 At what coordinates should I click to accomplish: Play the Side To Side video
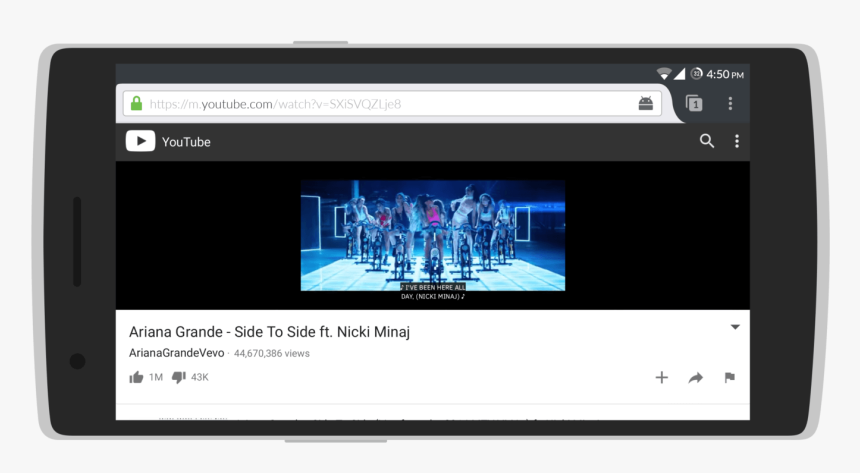432,235
